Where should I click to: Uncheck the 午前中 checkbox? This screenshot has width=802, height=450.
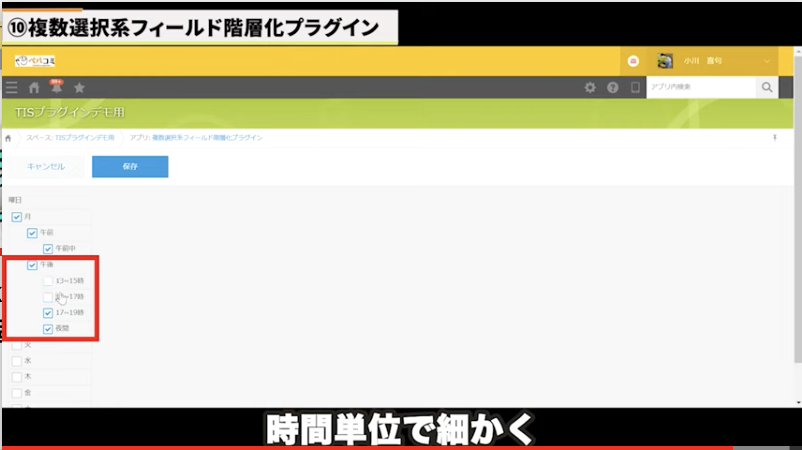(x=48, y=249)
